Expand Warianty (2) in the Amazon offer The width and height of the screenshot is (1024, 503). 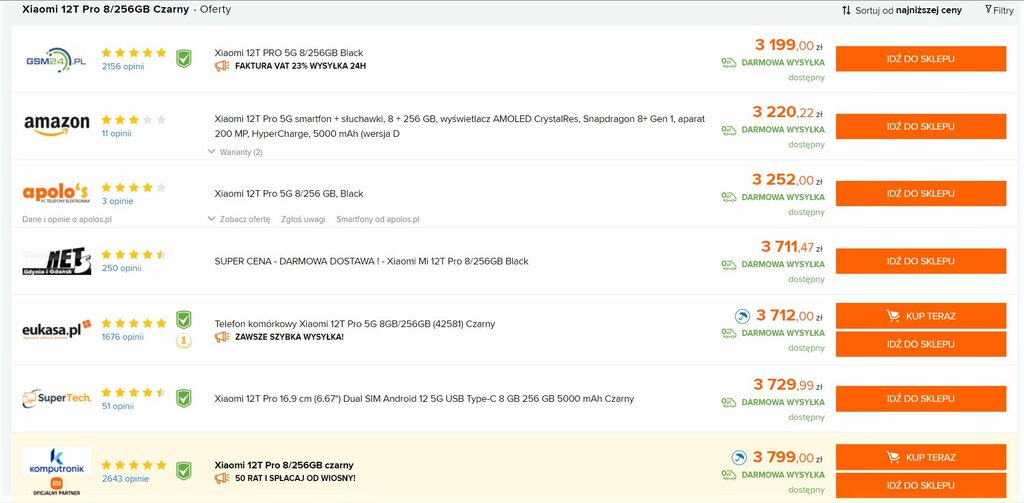tap(235, 152)
